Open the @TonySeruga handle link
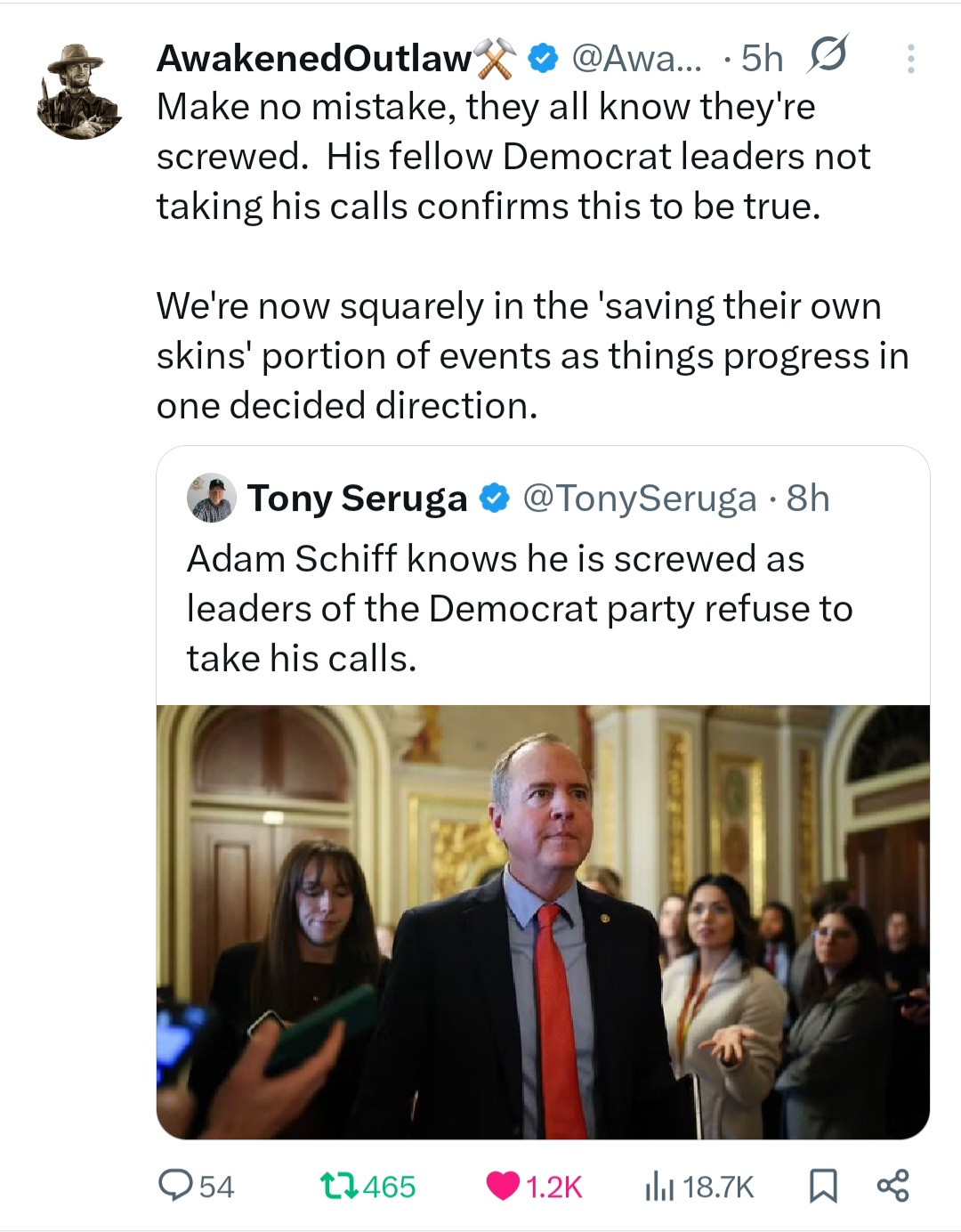961x1232 pixels. (639, 498)
